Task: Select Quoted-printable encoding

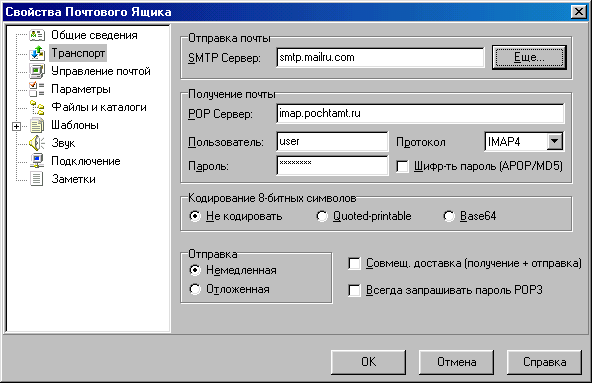Action: click(322, 216)
